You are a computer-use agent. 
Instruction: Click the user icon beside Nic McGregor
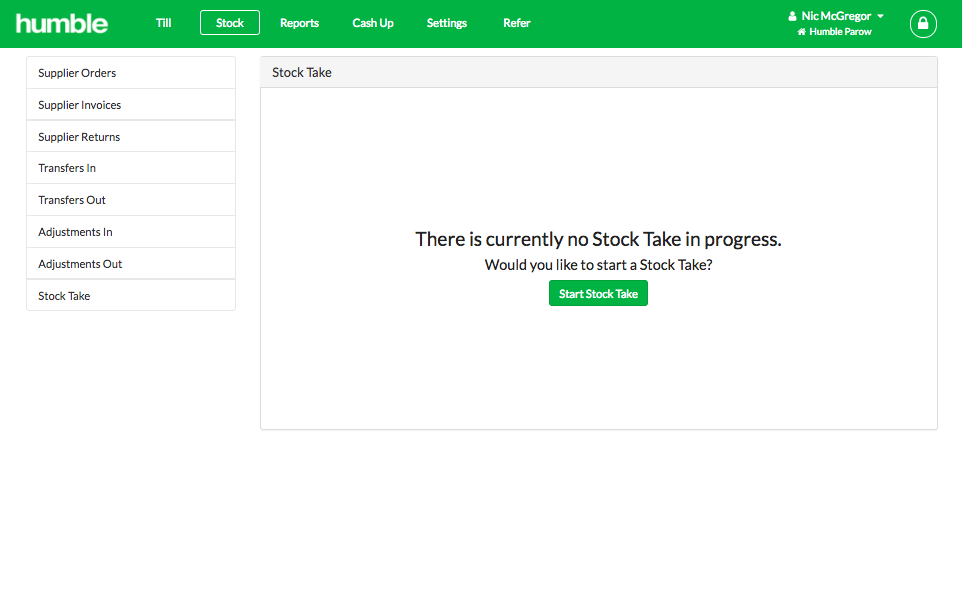[x=792, y=16]
